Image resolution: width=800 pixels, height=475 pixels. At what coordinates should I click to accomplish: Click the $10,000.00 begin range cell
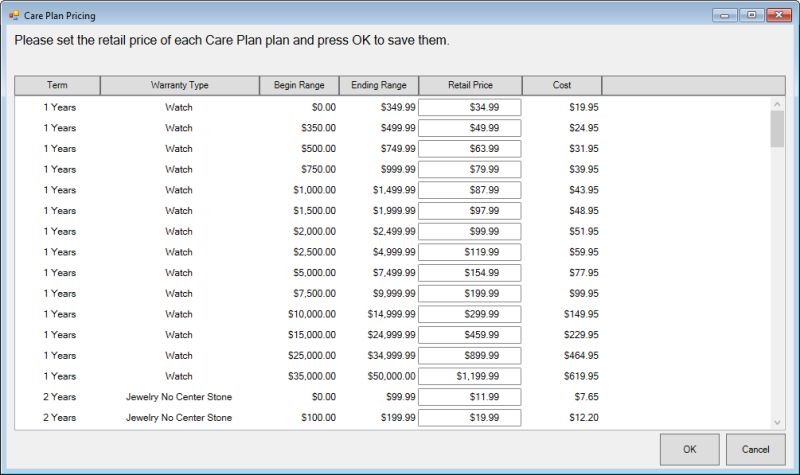click(312, 314)
